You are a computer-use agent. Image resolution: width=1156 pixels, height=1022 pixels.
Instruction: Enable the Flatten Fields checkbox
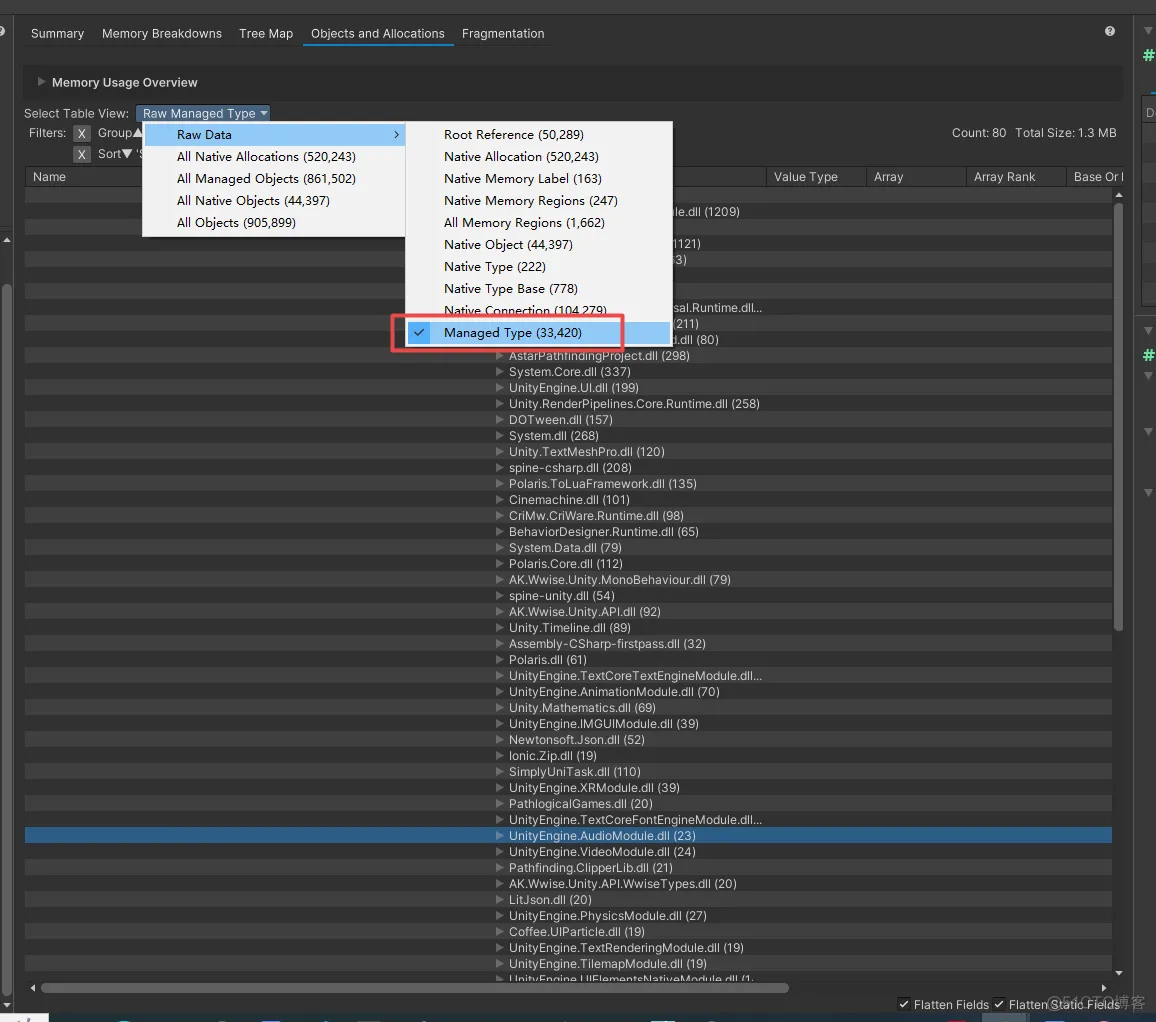click(x=904, y=1004)
